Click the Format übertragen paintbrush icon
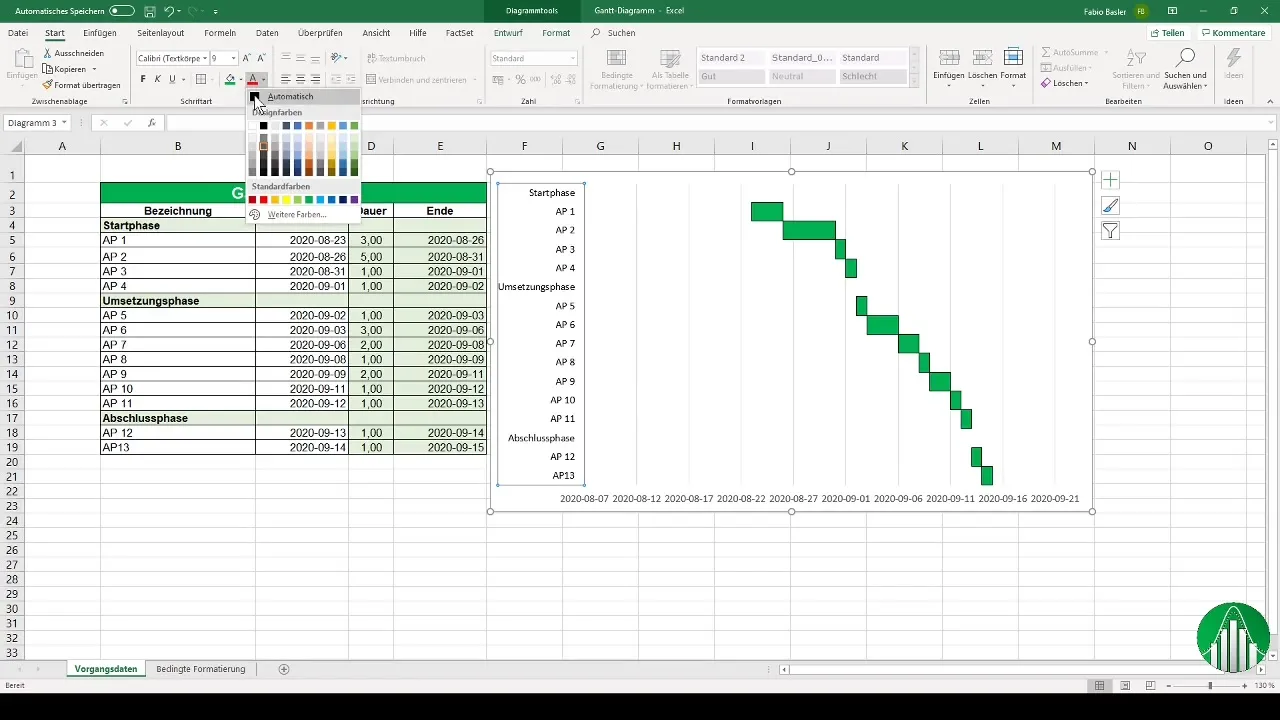1280x720 pixels. click(x=48, y=84)
